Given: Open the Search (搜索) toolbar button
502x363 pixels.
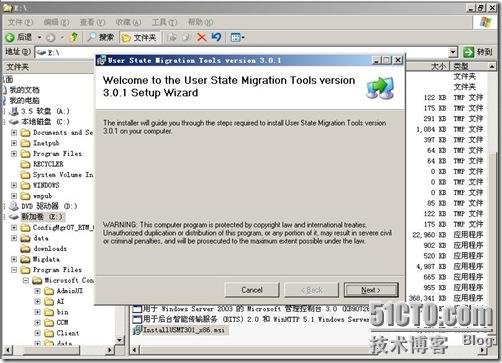Looking at the screenshot, I should 100,37.
